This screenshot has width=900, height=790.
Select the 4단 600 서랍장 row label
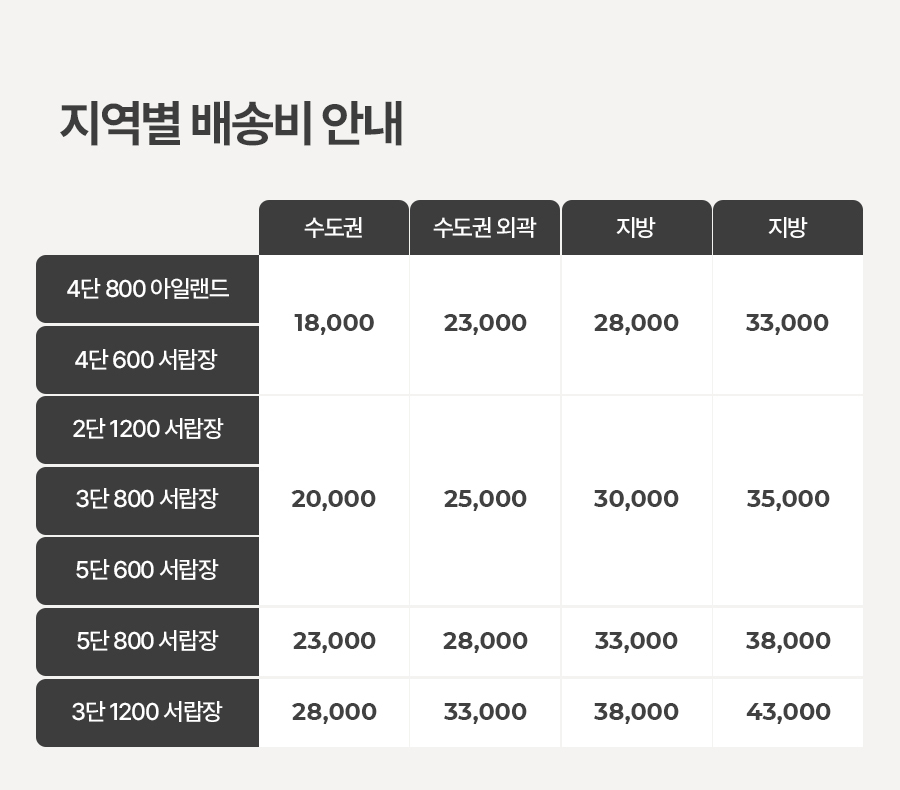click(x=148, y=360)
